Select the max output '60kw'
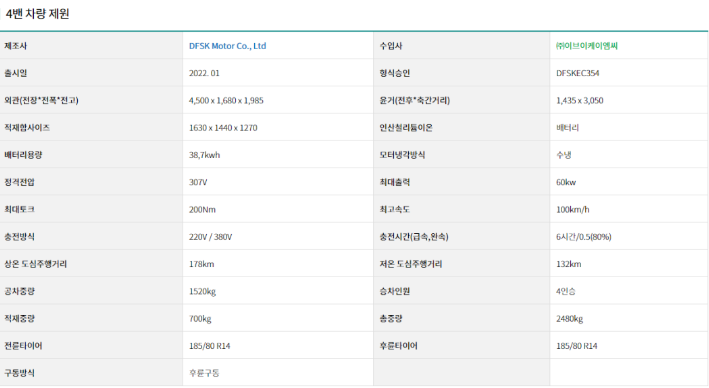Viewport: 709px width, 388px height. point(566,182)
